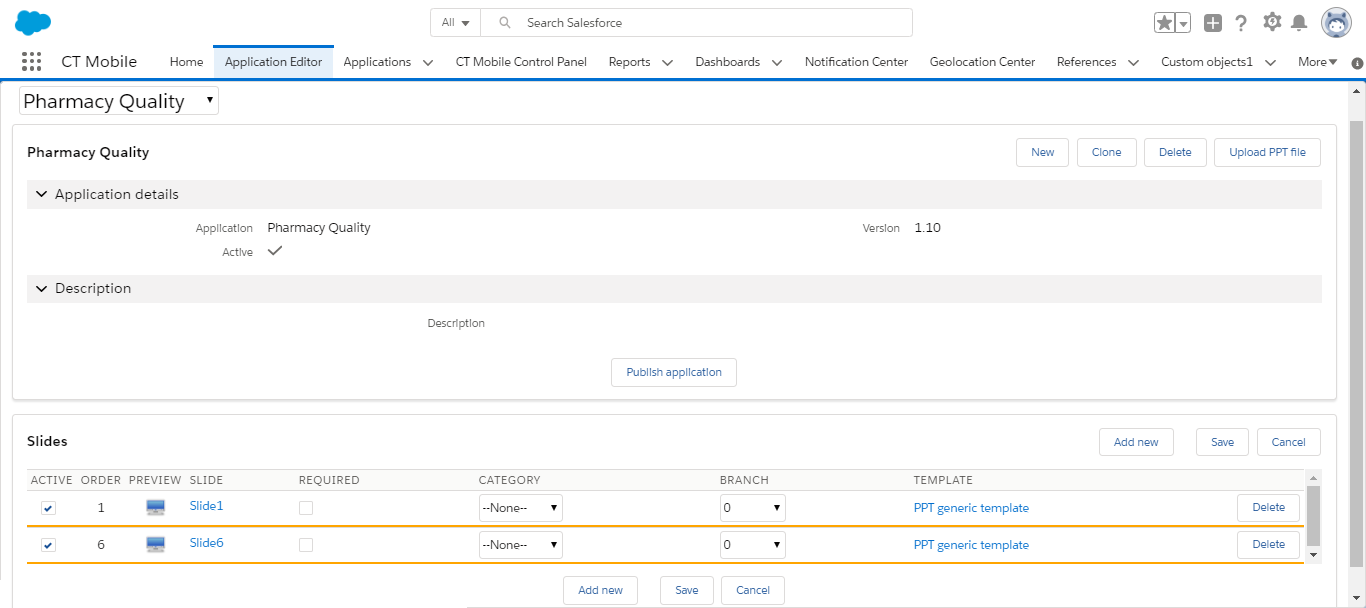
Task: Enable the Required checkbox for Slide1
Action: [x=306, y=508]
